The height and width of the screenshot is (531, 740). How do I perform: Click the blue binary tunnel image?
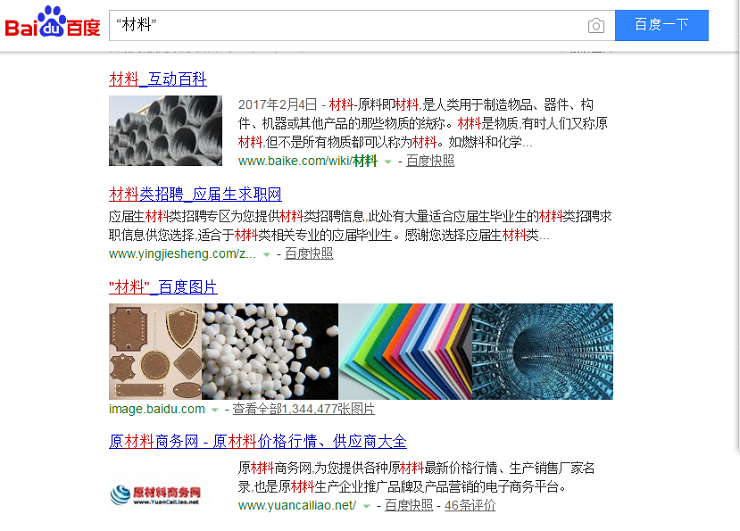click(543, 352)
